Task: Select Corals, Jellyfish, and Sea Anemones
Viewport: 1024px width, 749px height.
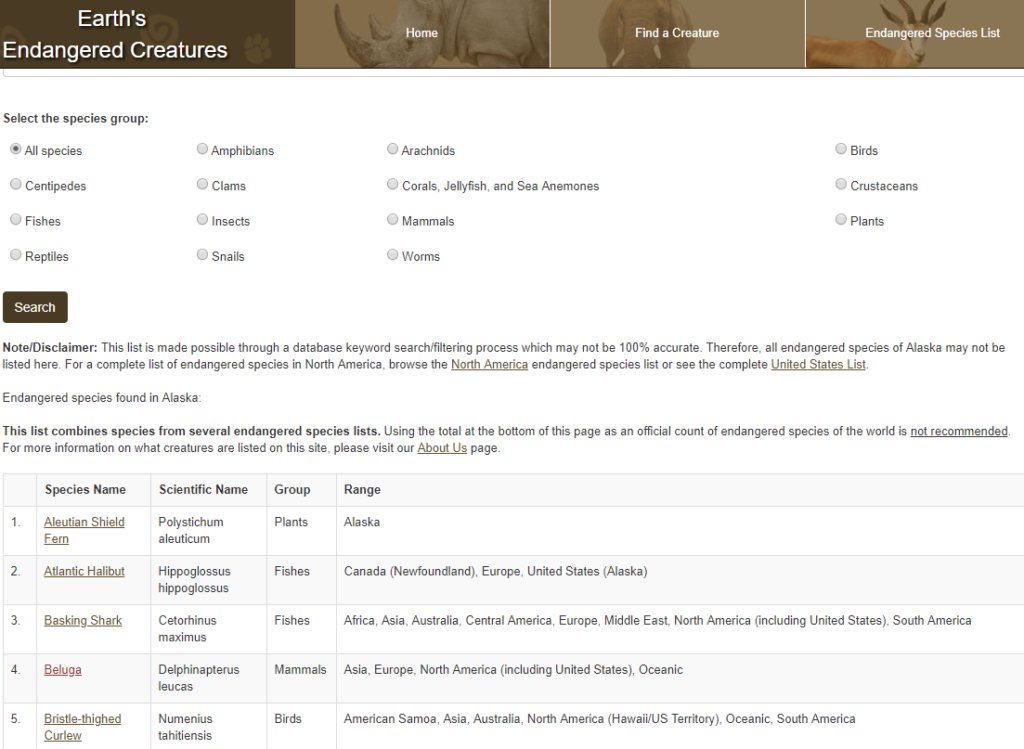Action: coord(393,183)
